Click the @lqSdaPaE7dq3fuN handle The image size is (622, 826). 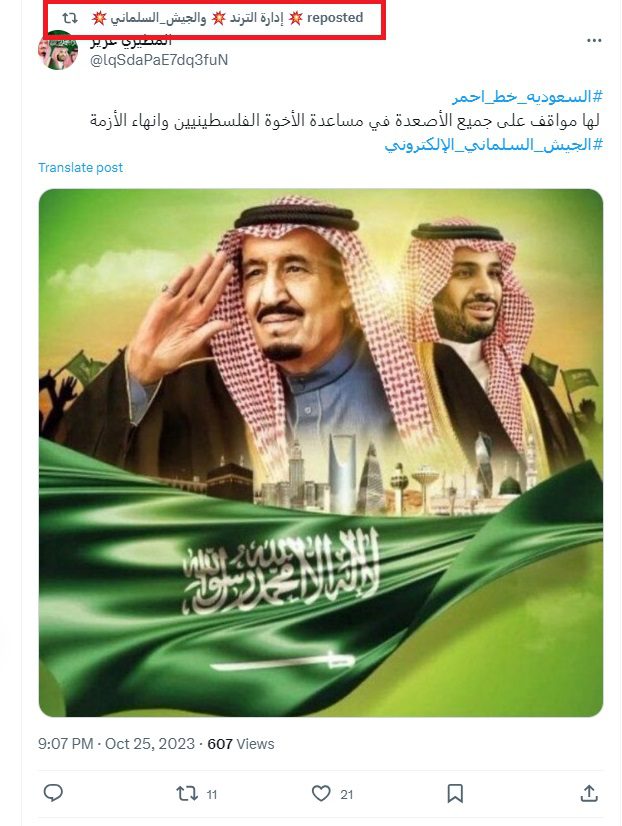point(159,60)
